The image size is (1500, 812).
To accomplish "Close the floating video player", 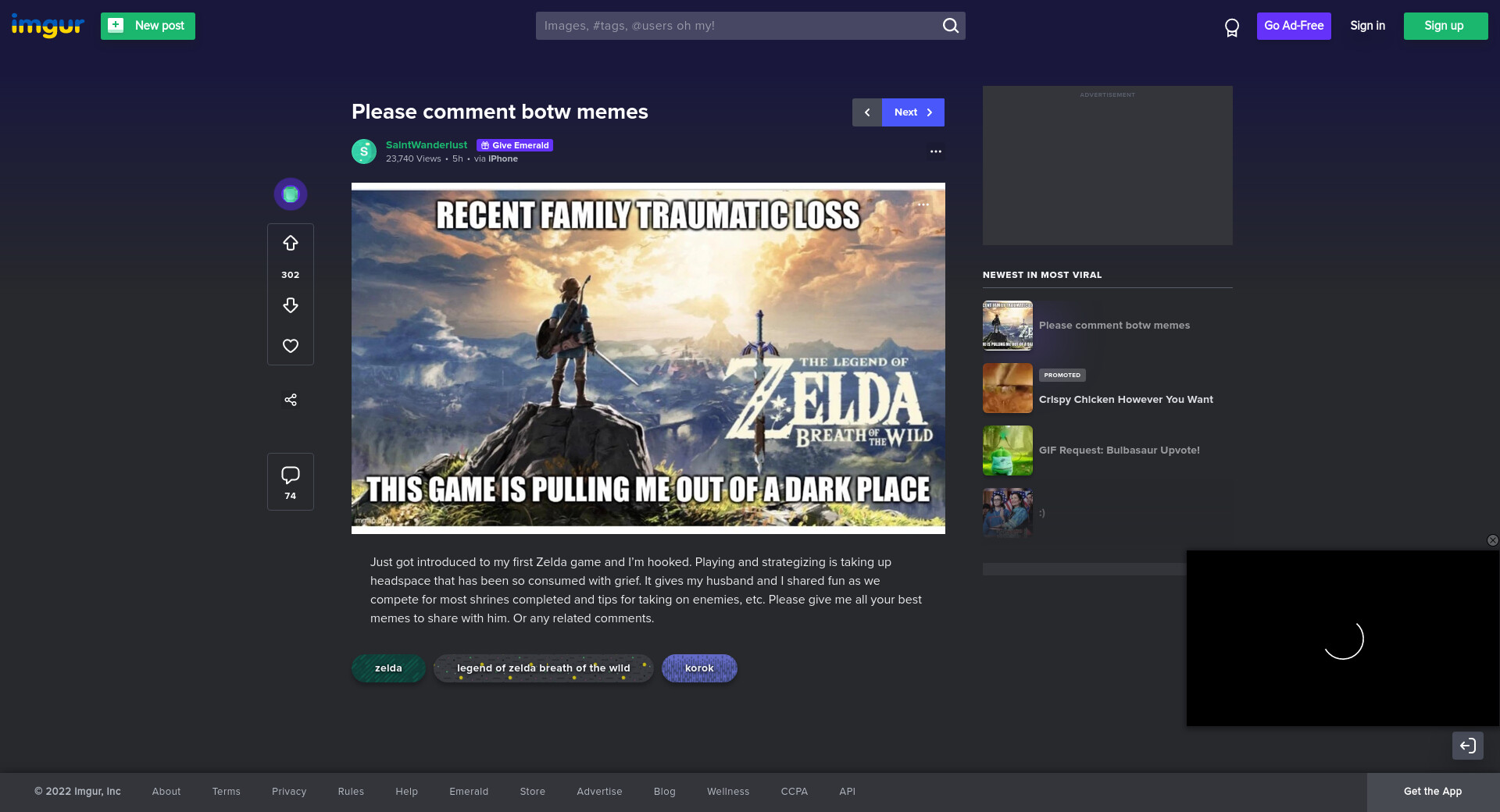I will (1492, 540).
